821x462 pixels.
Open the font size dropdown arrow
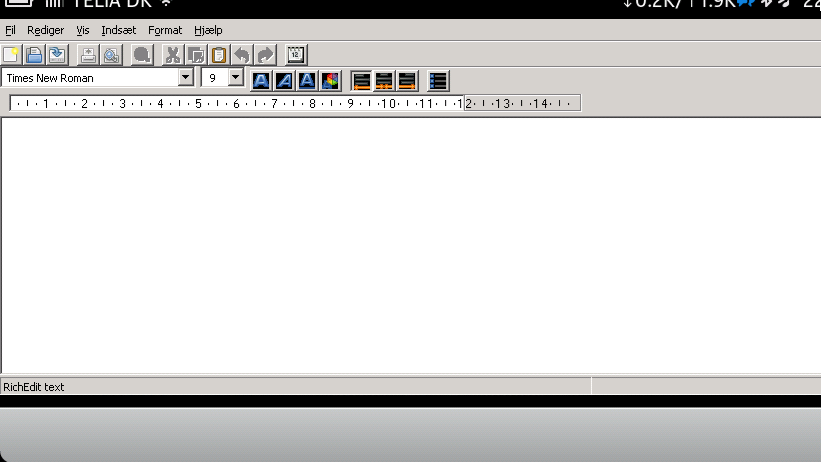(x=236, y=77)
